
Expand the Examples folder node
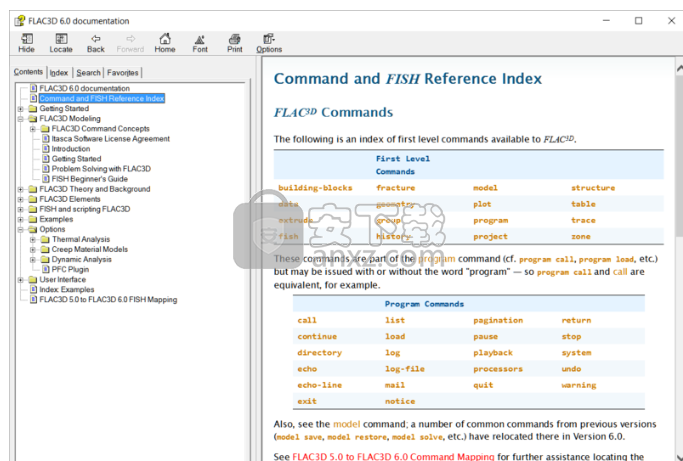(20, 219)
